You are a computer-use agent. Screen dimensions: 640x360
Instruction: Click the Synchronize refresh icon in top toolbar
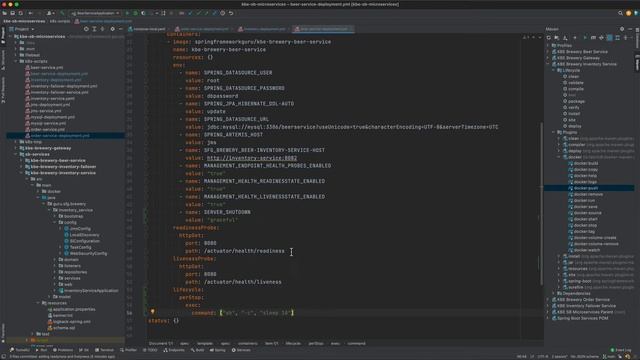[x=20, y=13]
